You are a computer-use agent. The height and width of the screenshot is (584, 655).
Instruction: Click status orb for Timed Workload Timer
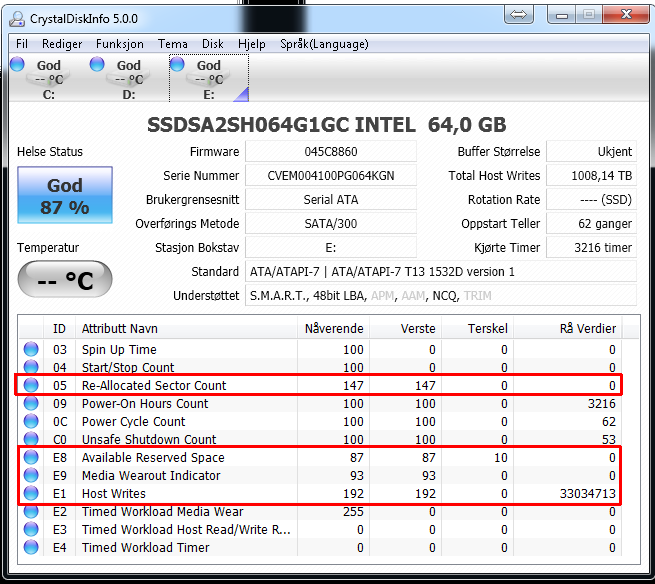tap(31, 547)
